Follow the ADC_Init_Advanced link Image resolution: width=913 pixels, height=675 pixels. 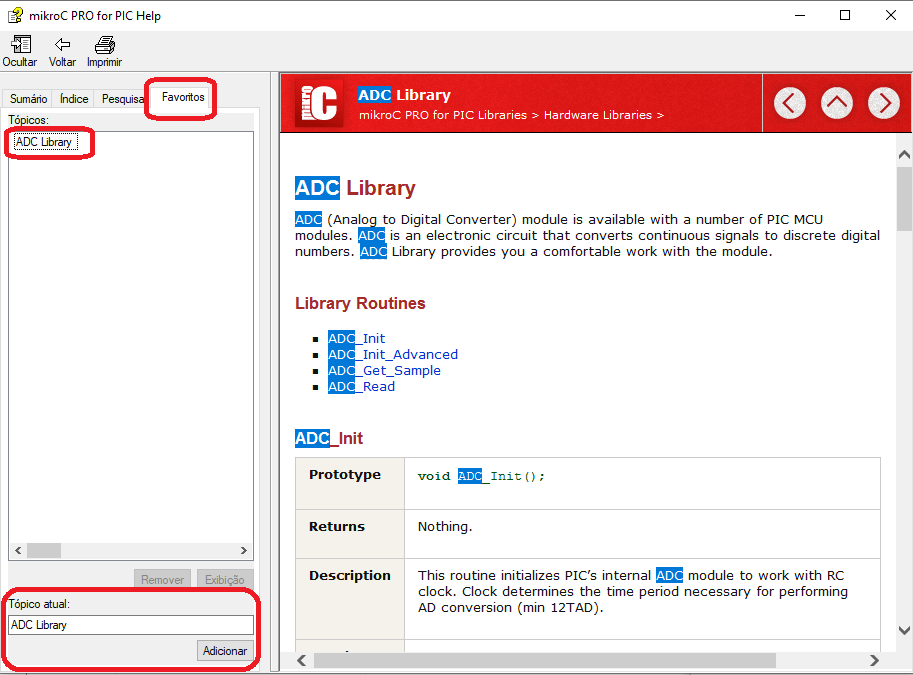point(392,355)
